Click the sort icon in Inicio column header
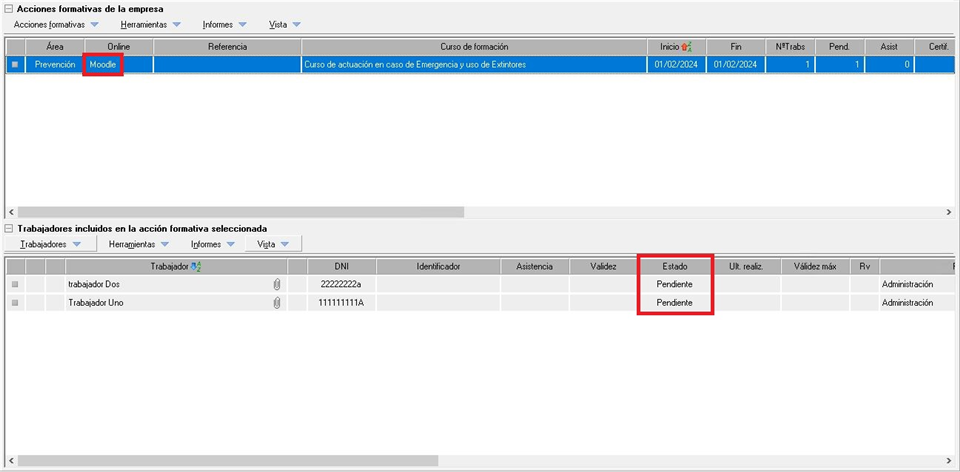 pos(686,47)
